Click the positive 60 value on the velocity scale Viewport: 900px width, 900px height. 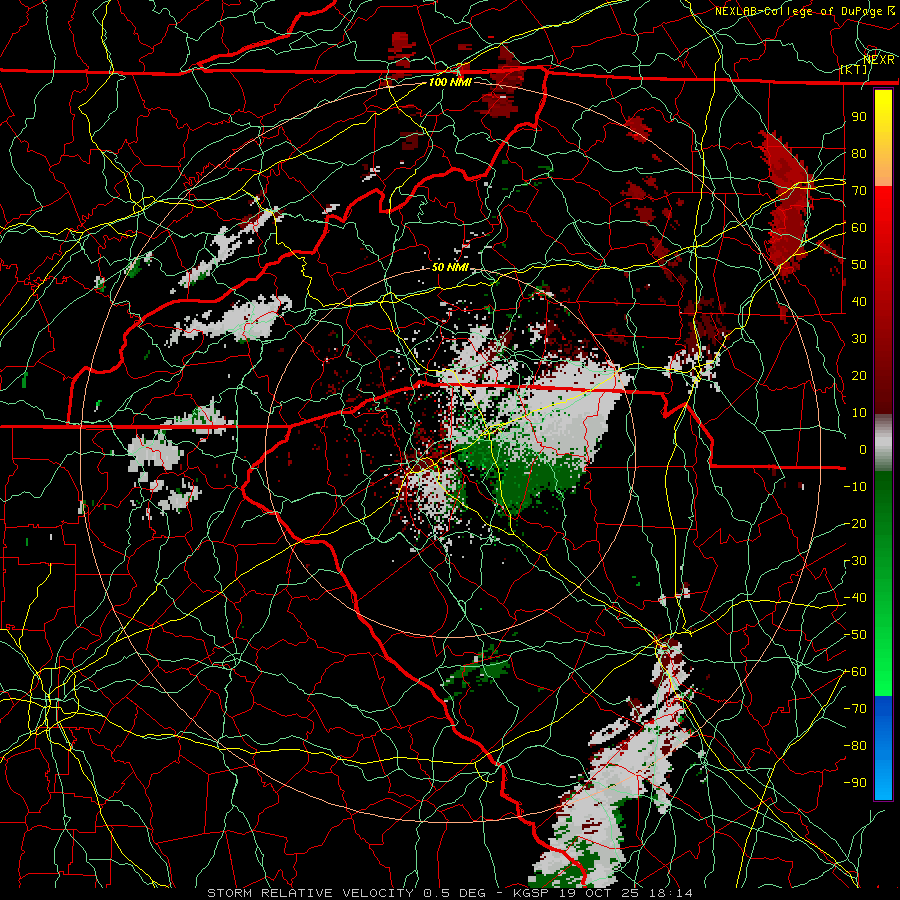tap(859, 227)
